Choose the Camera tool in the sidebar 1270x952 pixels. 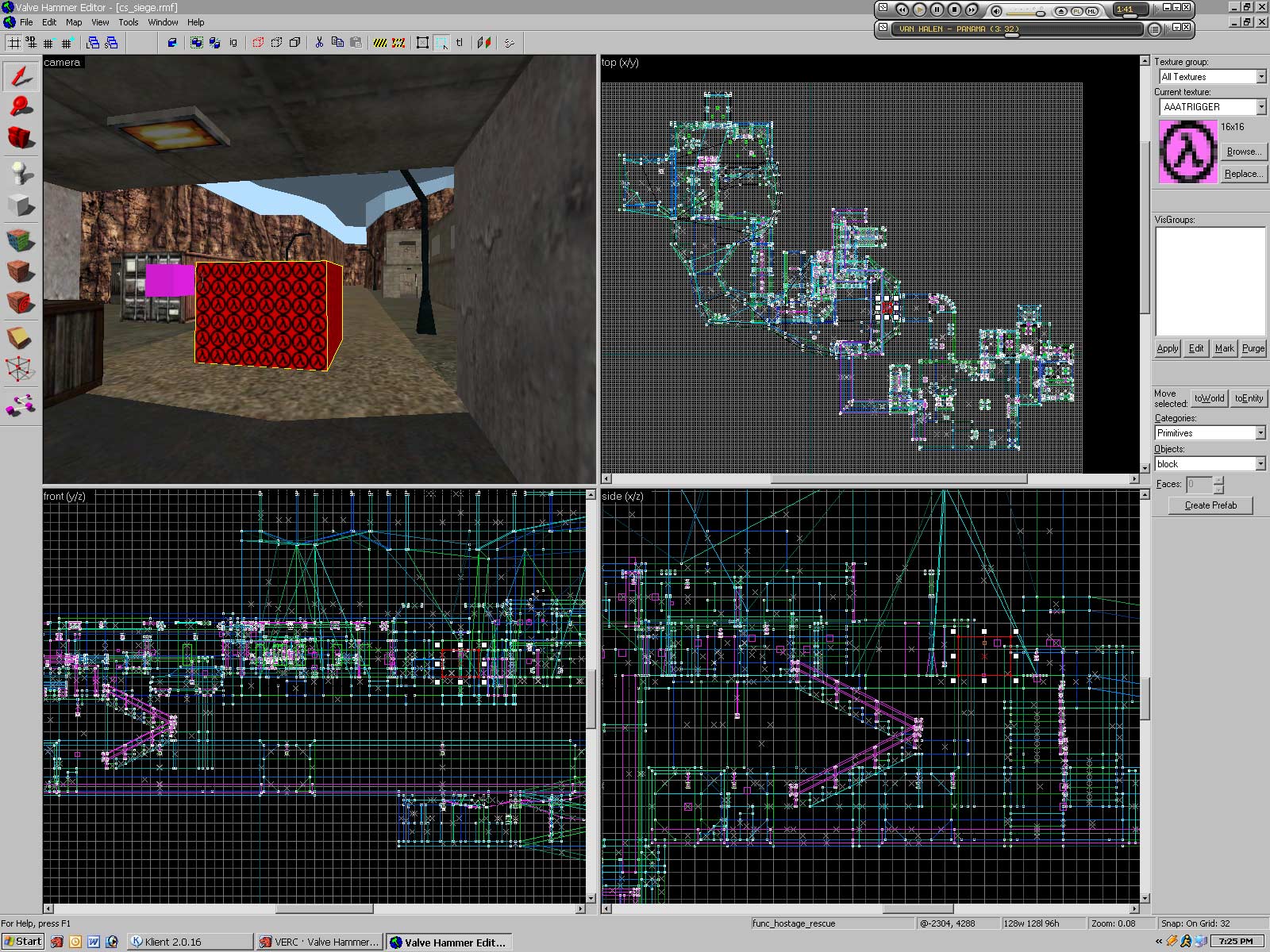pyautogui.click(x=21, y=138)
